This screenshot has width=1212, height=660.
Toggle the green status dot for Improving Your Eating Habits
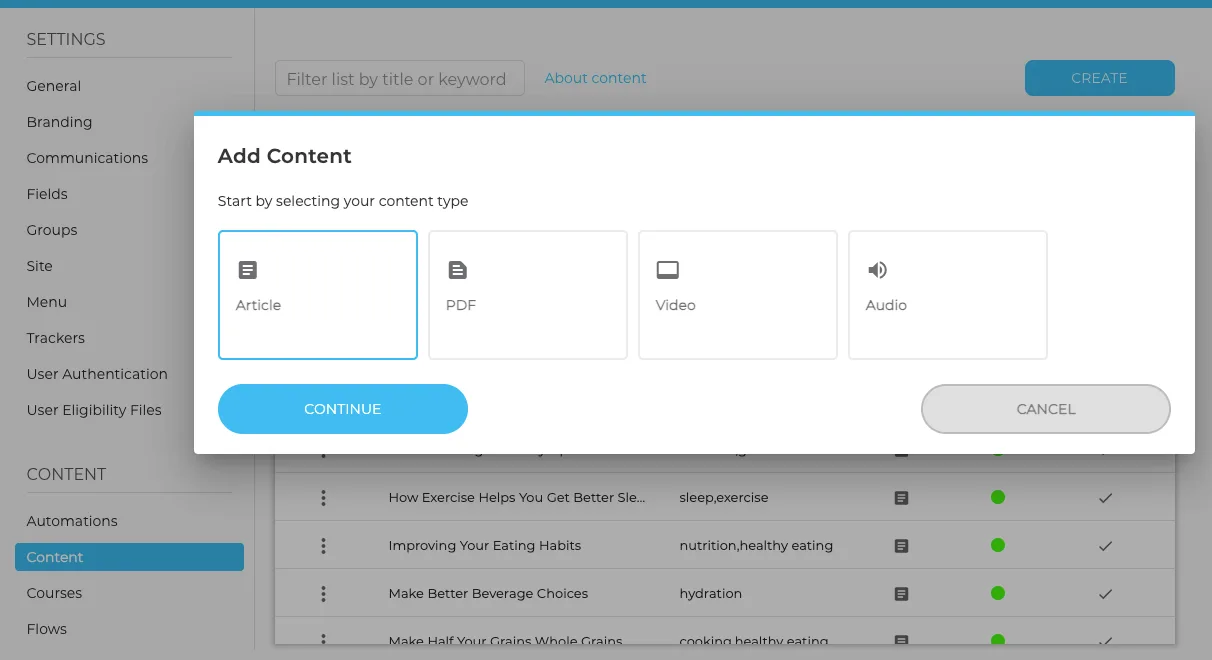997,546
